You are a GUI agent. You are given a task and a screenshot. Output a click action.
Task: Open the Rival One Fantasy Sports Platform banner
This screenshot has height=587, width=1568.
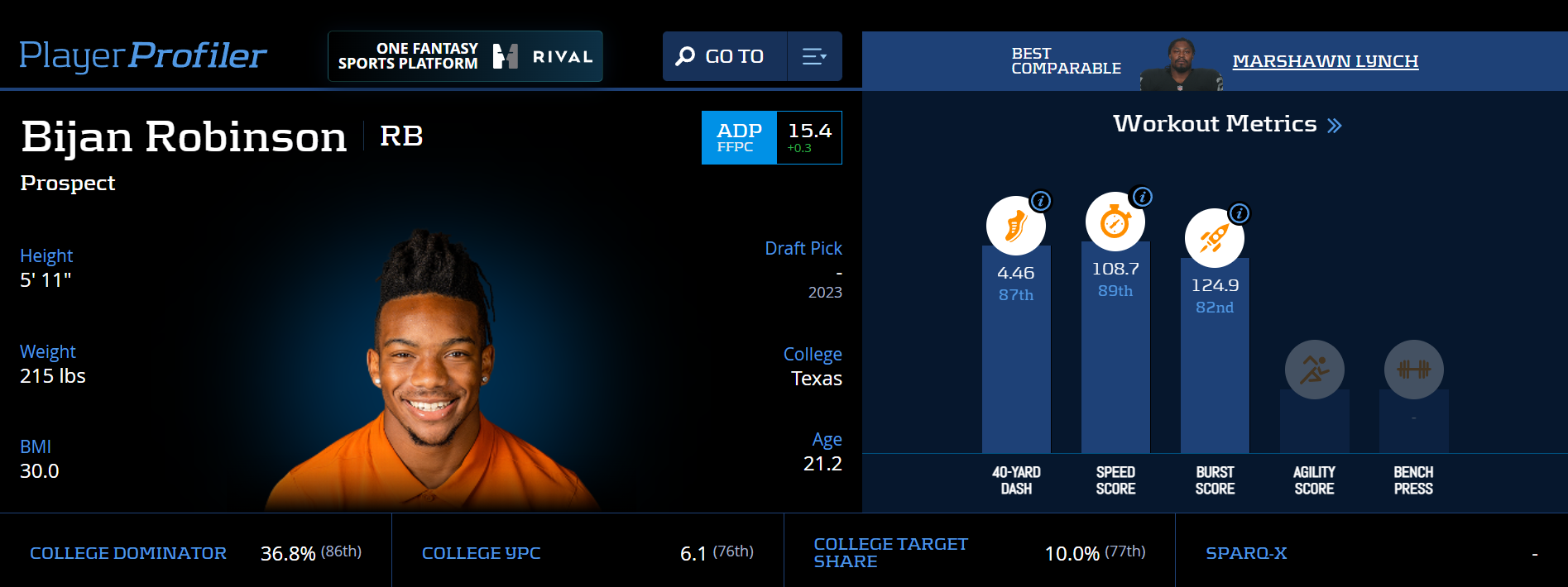[x=465, y=56]
